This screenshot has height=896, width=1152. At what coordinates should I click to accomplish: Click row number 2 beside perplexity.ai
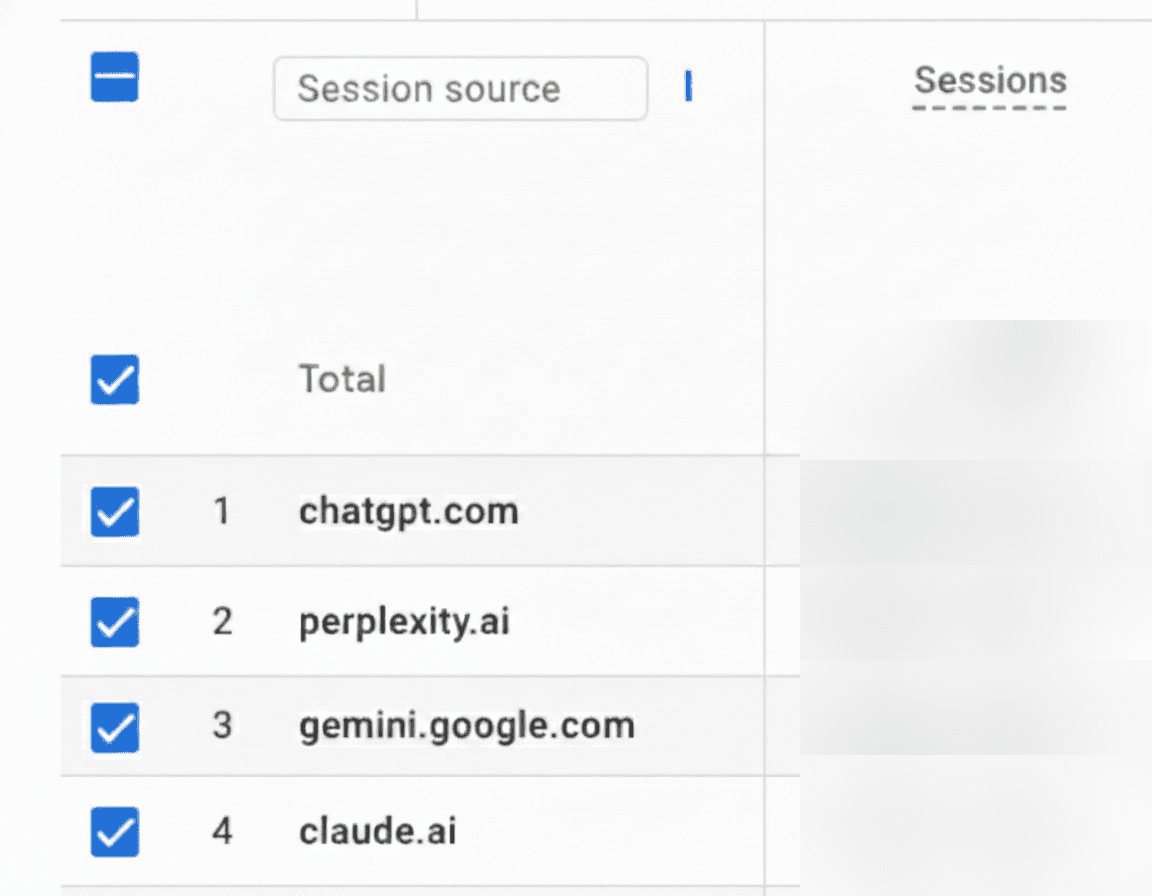(x=221, y=622)
